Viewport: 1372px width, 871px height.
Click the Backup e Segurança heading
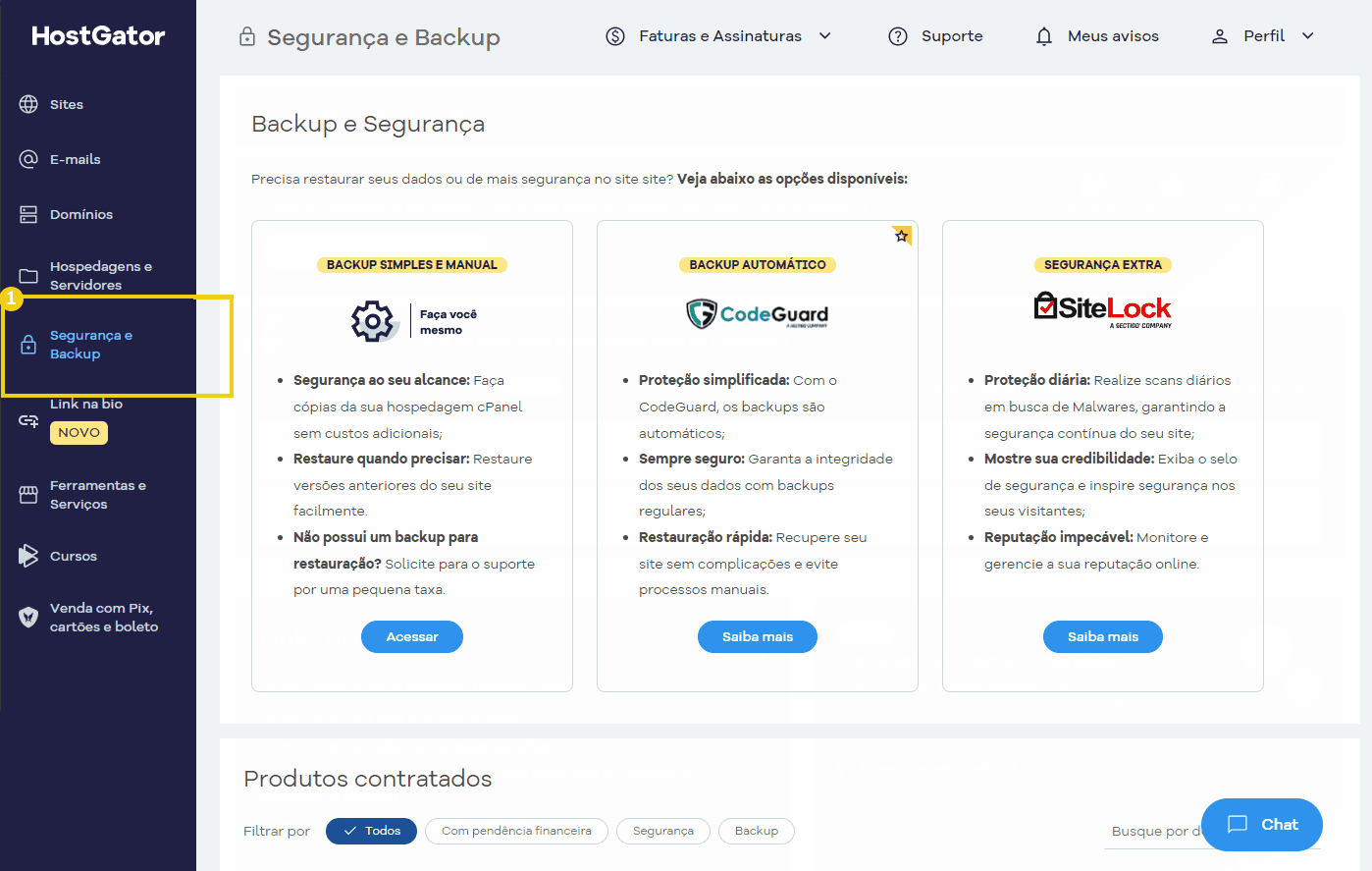click(368, 124)
